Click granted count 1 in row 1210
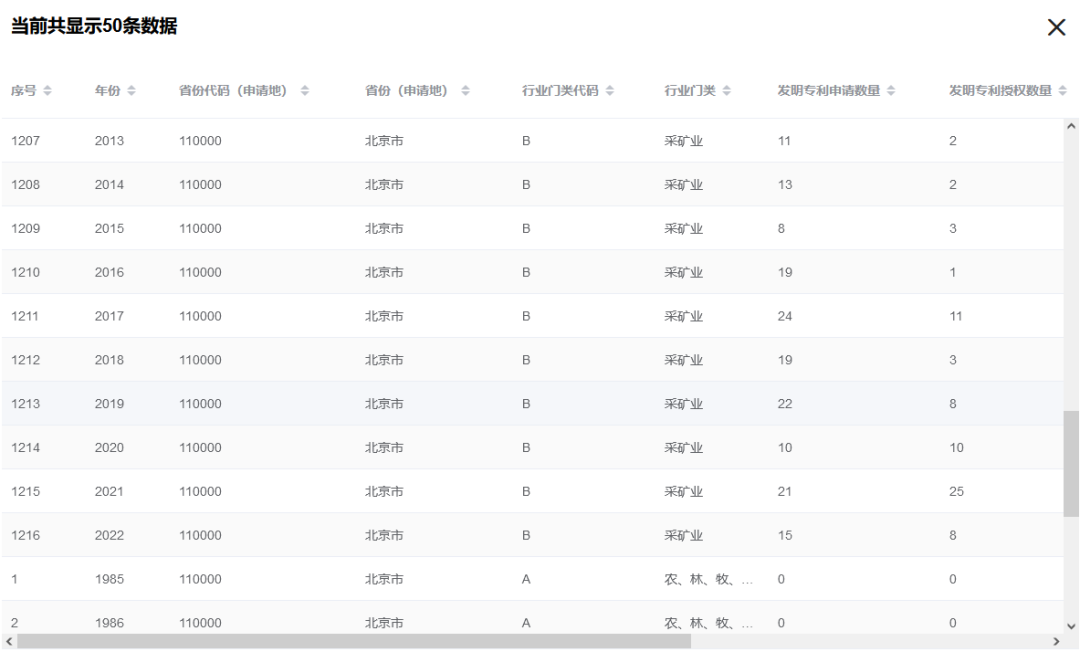This screenshot has width=1080, height=652. coord(953,273)
